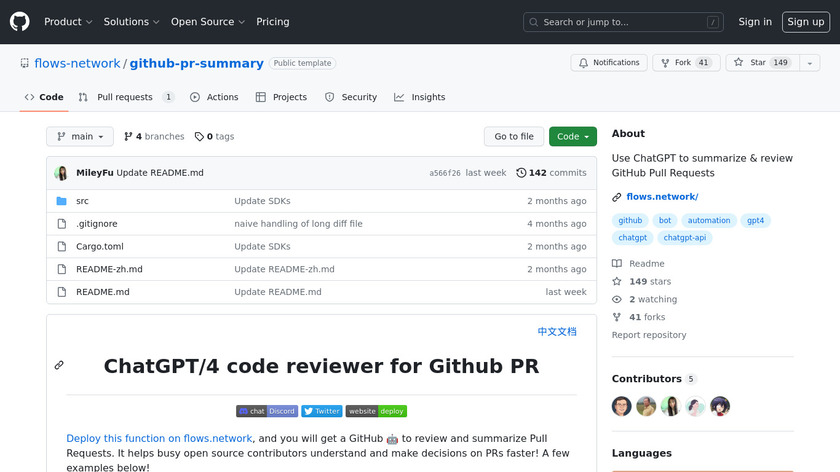Open commit 'Update README-zh.md'
The image size is (840, 472).
pyautogui.click(x=284, y=269)
